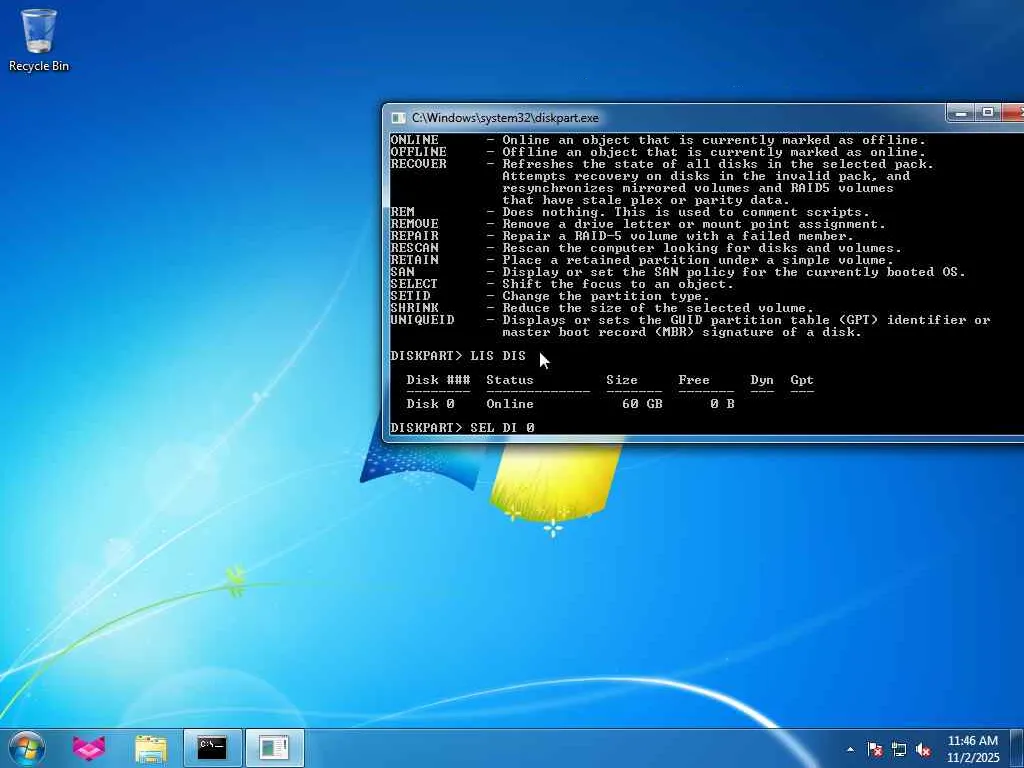Maximize the diskpart.exe window
Viewport: 1024px width, 768px height.
(x=987, y=113)
